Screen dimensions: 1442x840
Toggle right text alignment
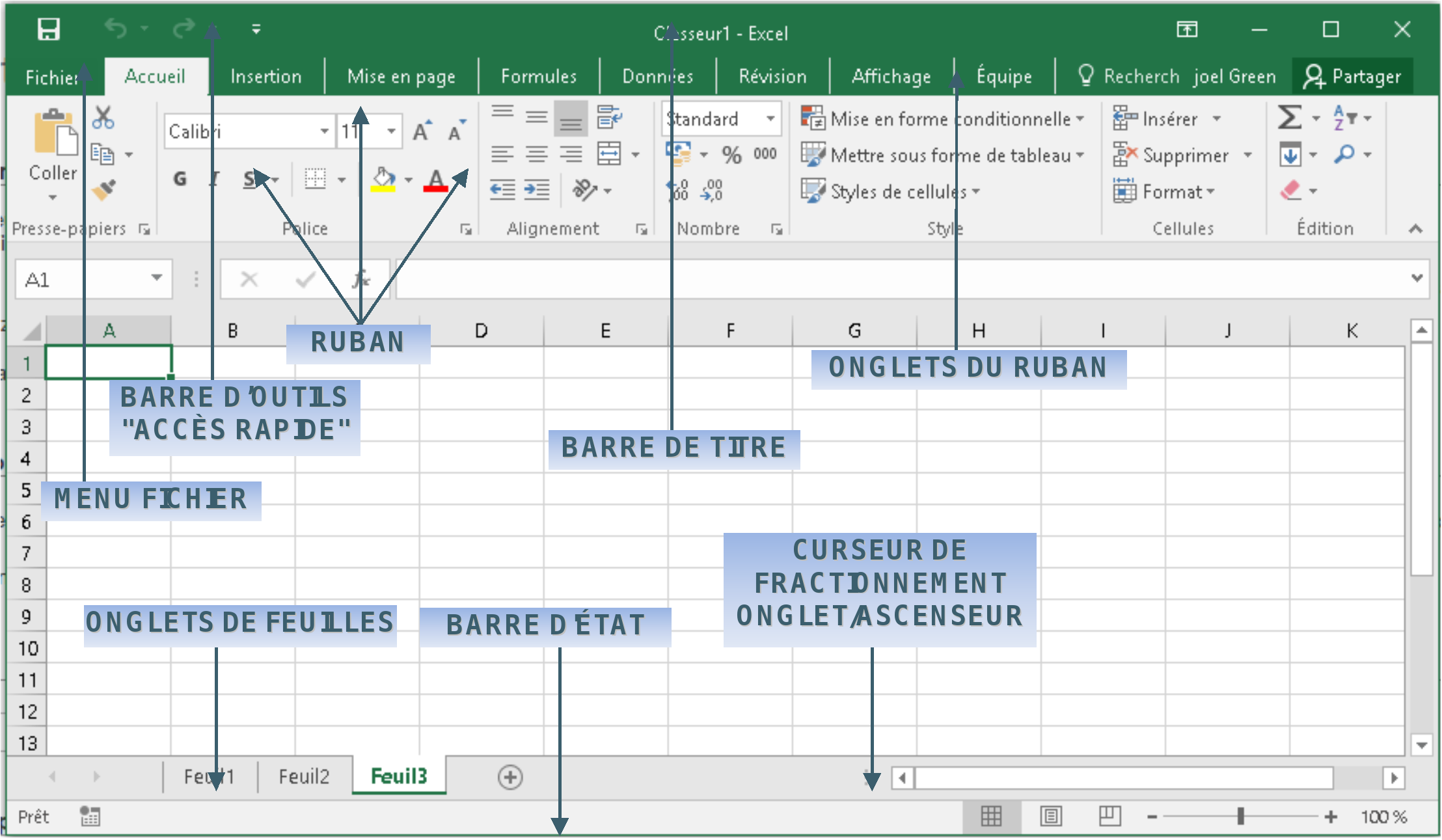click(x=571, y=154)
